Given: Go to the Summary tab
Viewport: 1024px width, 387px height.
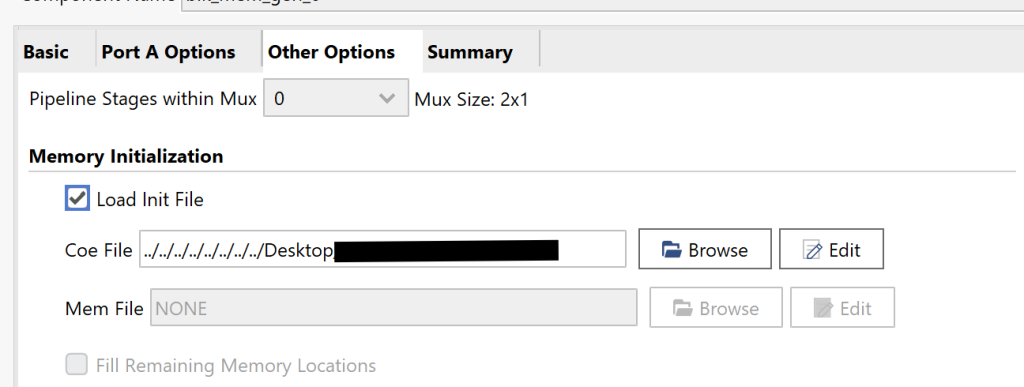Looking at the screenshot, I should click(470, 52).
